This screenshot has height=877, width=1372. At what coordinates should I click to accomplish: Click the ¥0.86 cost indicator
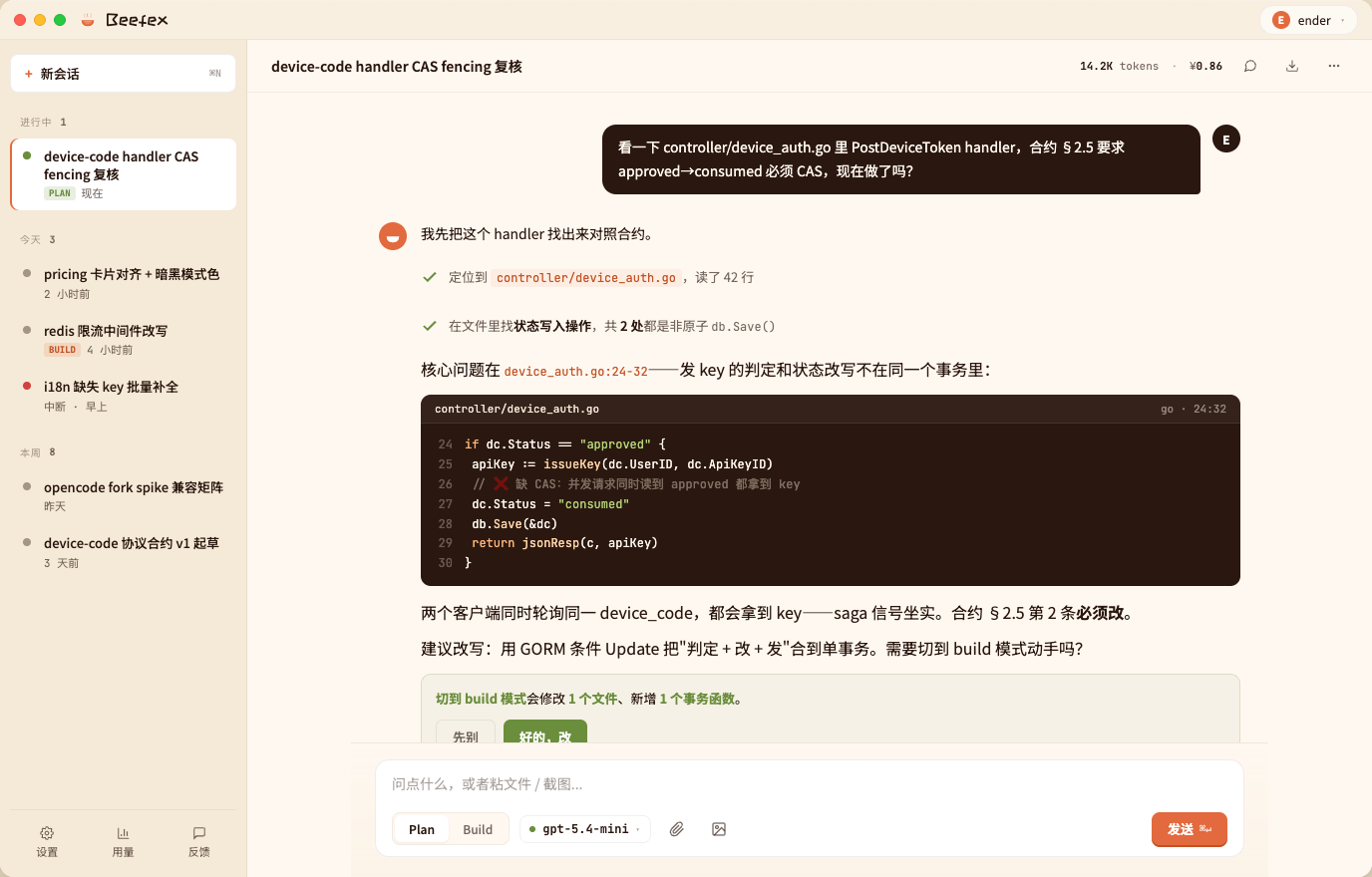click(1205, 67)
